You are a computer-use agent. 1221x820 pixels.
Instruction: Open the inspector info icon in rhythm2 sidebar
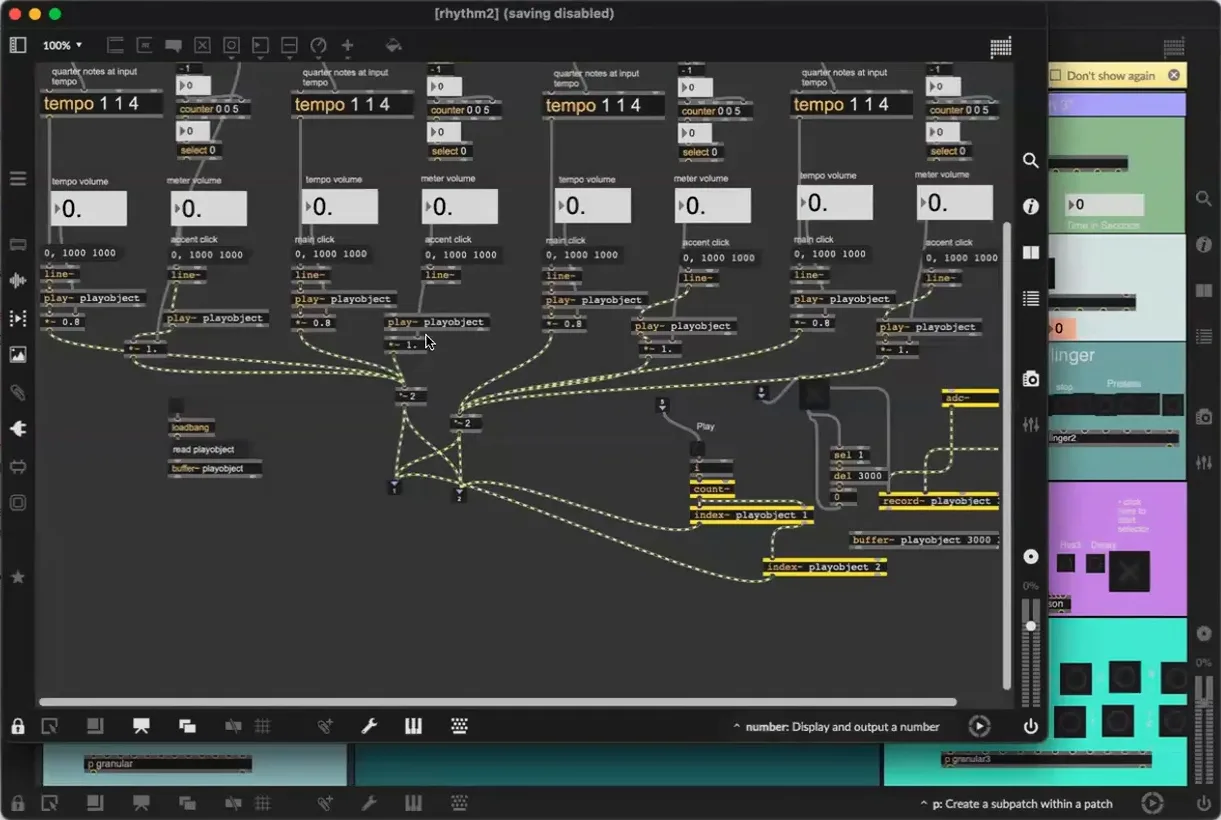[1031, 206]
